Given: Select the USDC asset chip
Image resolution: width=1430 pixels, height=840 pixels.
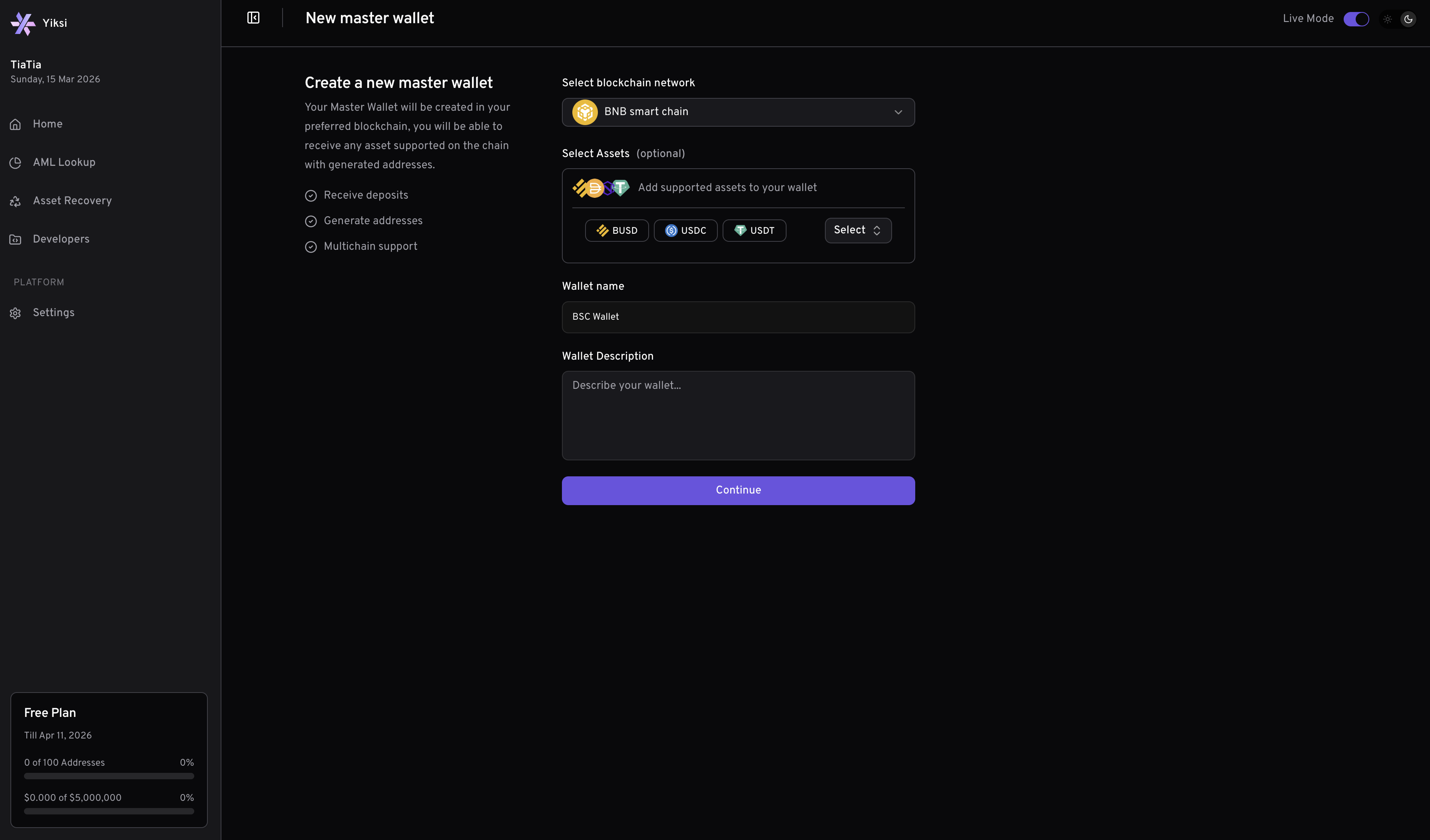Looking at the screenshot, I should 685,231.
